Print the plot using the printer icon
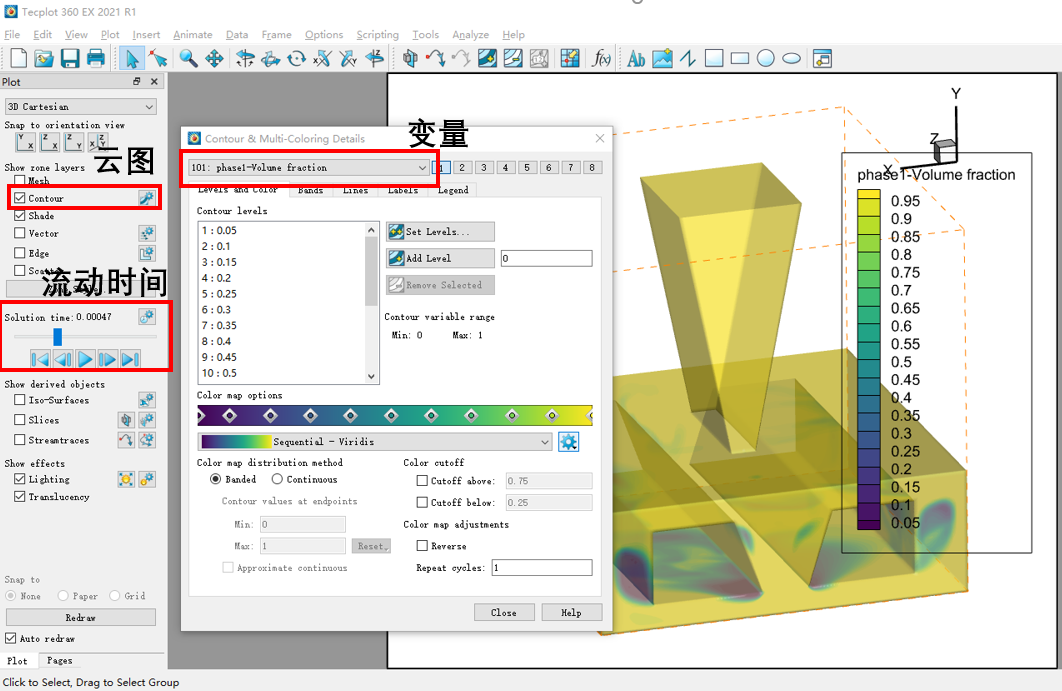 [95, 59]
